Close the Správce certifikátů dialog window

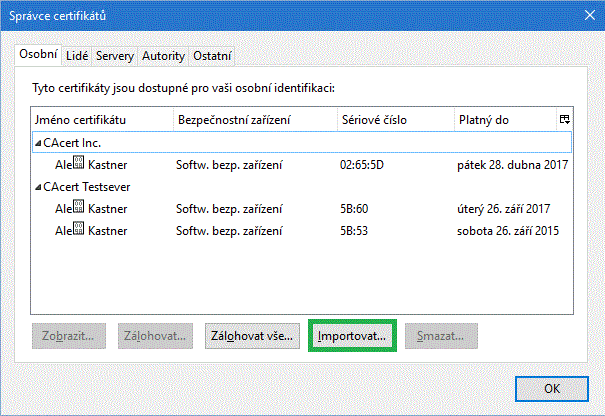tap(584, 15)
